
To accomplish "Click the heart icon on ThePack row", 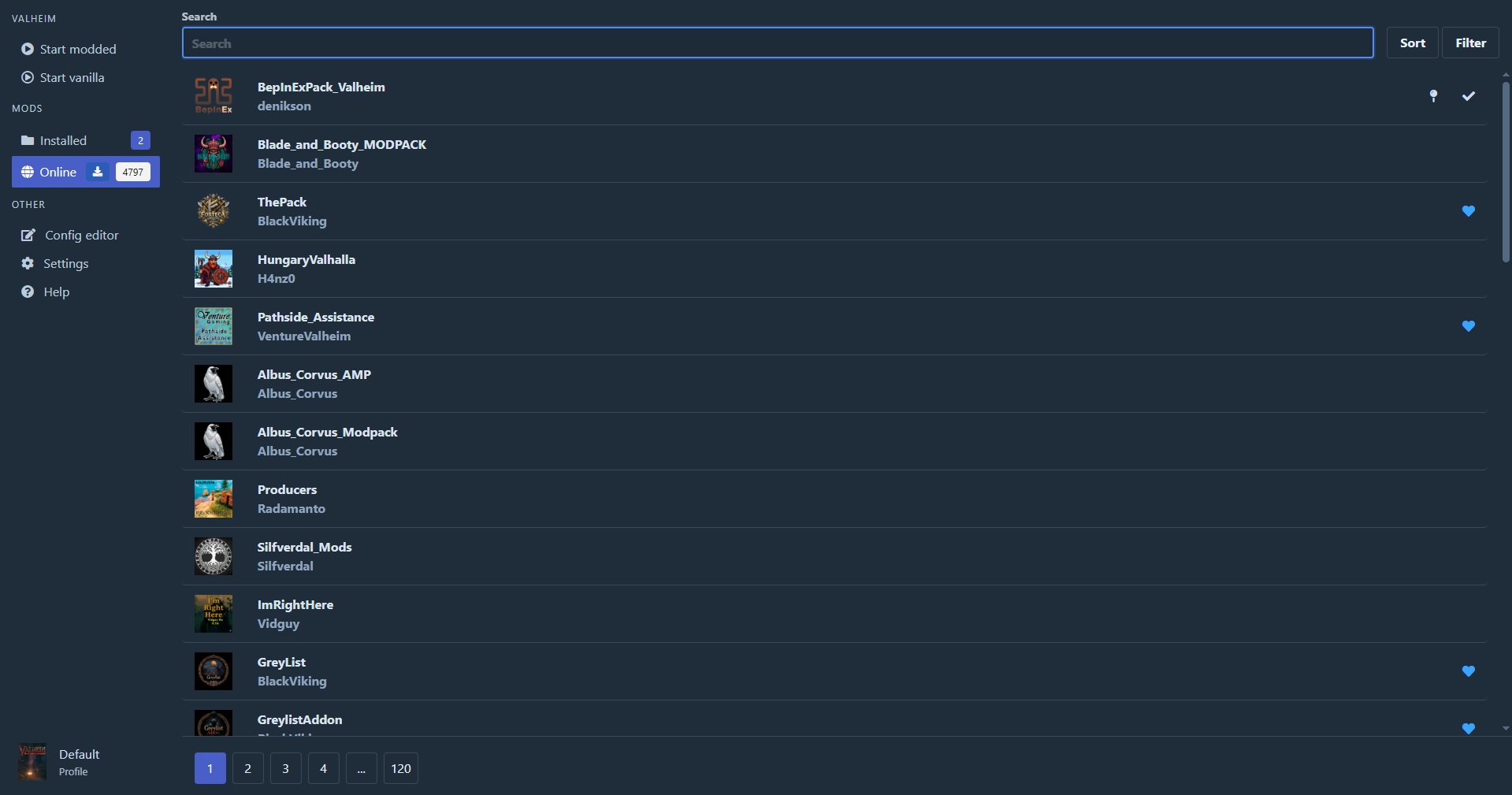I will (x=1469, y=211).
